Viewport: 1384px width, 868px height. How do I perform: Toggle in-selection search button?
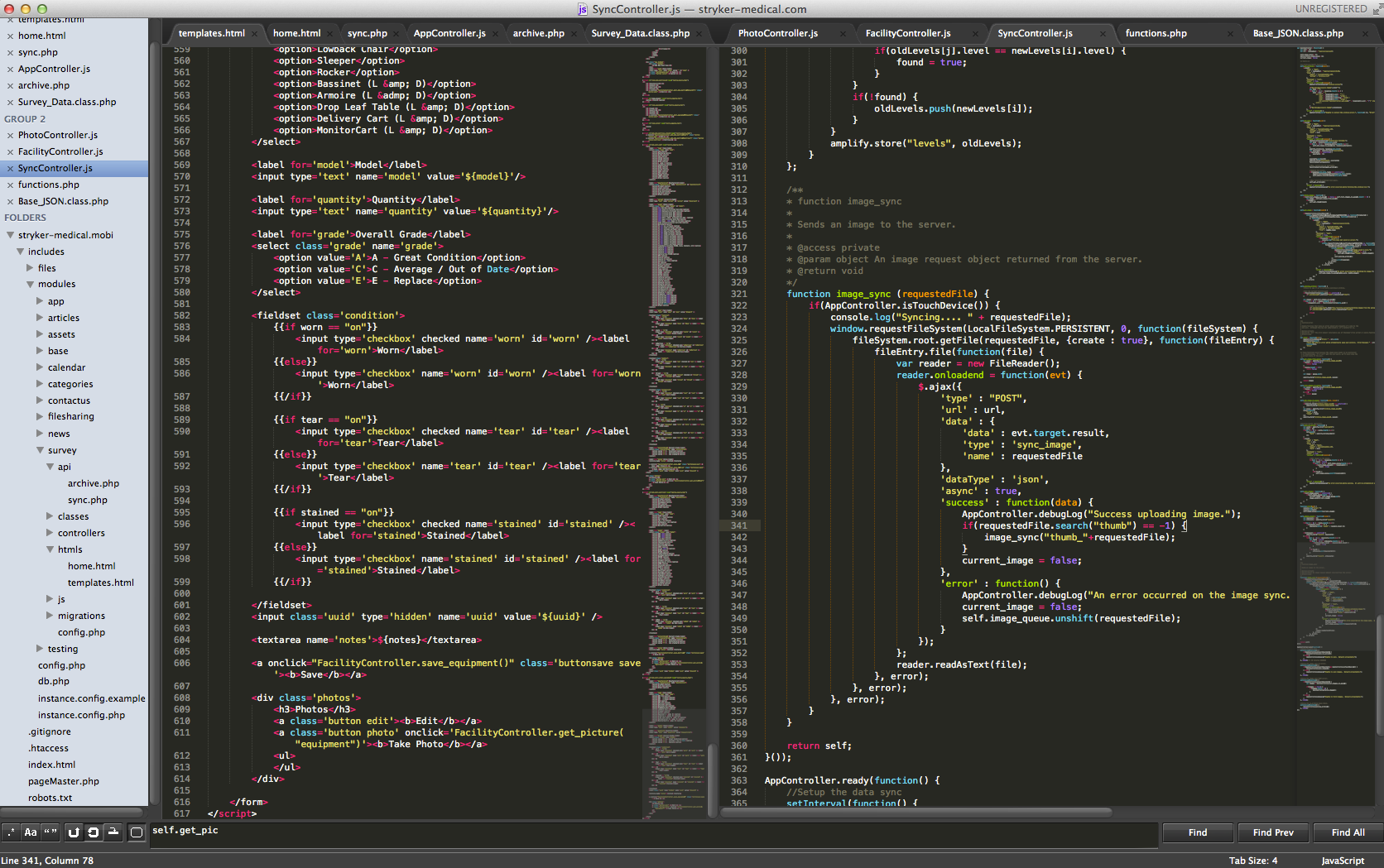click(x=113, y=832)
